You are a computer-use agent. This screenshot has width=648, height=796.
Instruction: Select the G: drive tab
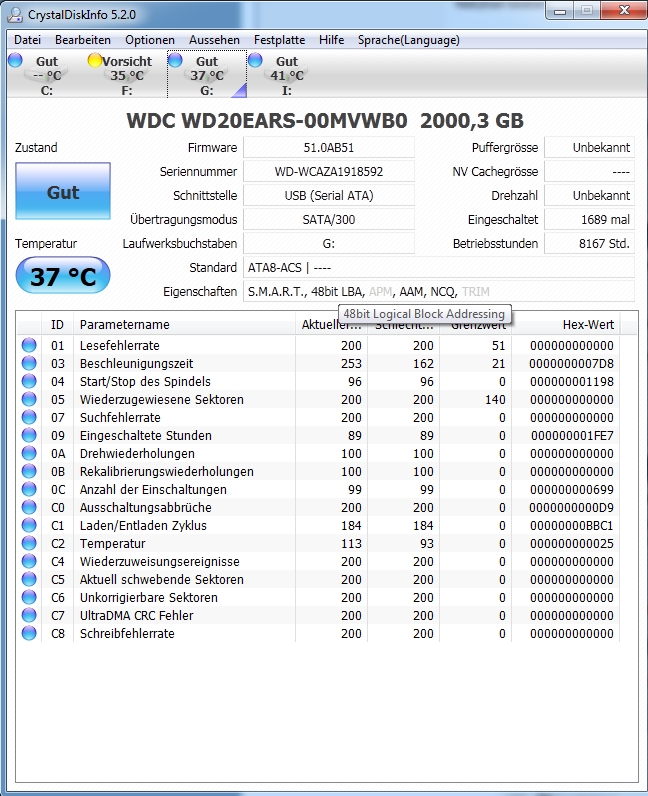(x=207, y=75)
